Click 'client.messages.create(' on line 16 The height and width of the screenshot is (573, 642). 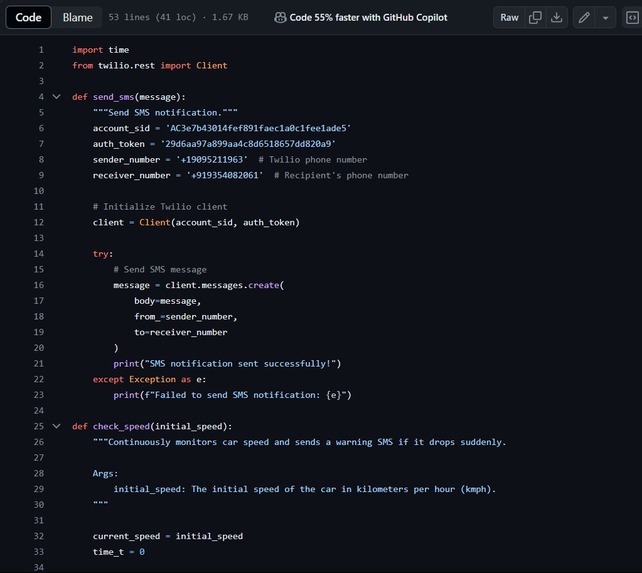point(225,285)
